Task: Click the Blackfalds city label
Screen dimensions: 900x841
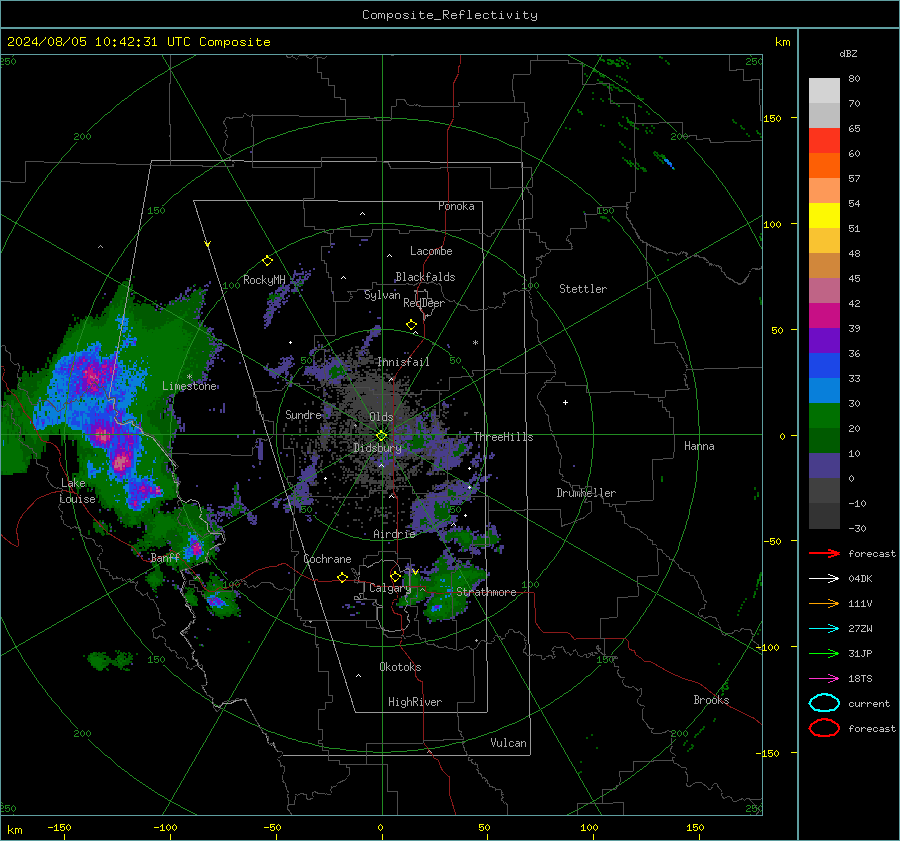Action: 425,277
